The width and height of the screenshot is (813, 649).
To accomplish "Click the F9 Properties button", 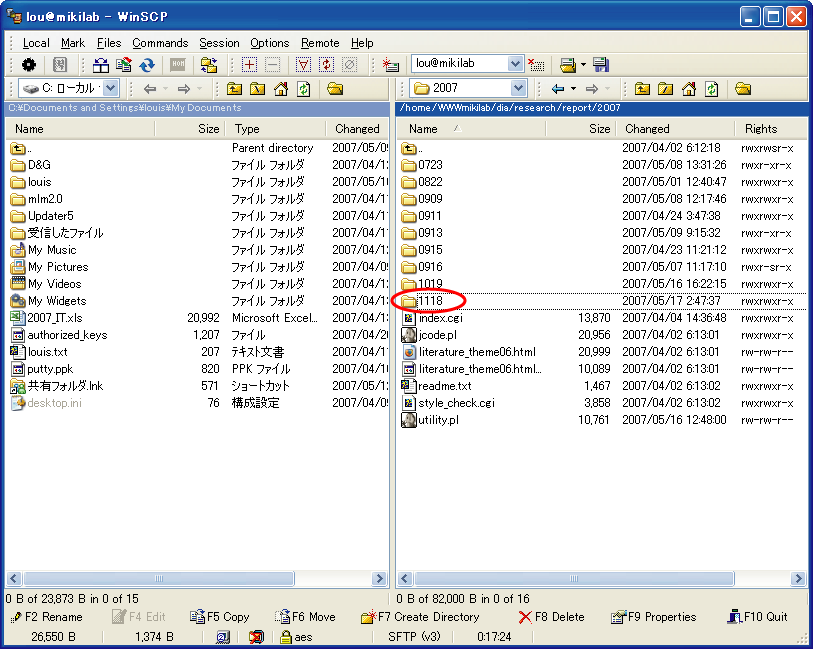I will click(x=654, y=617).
